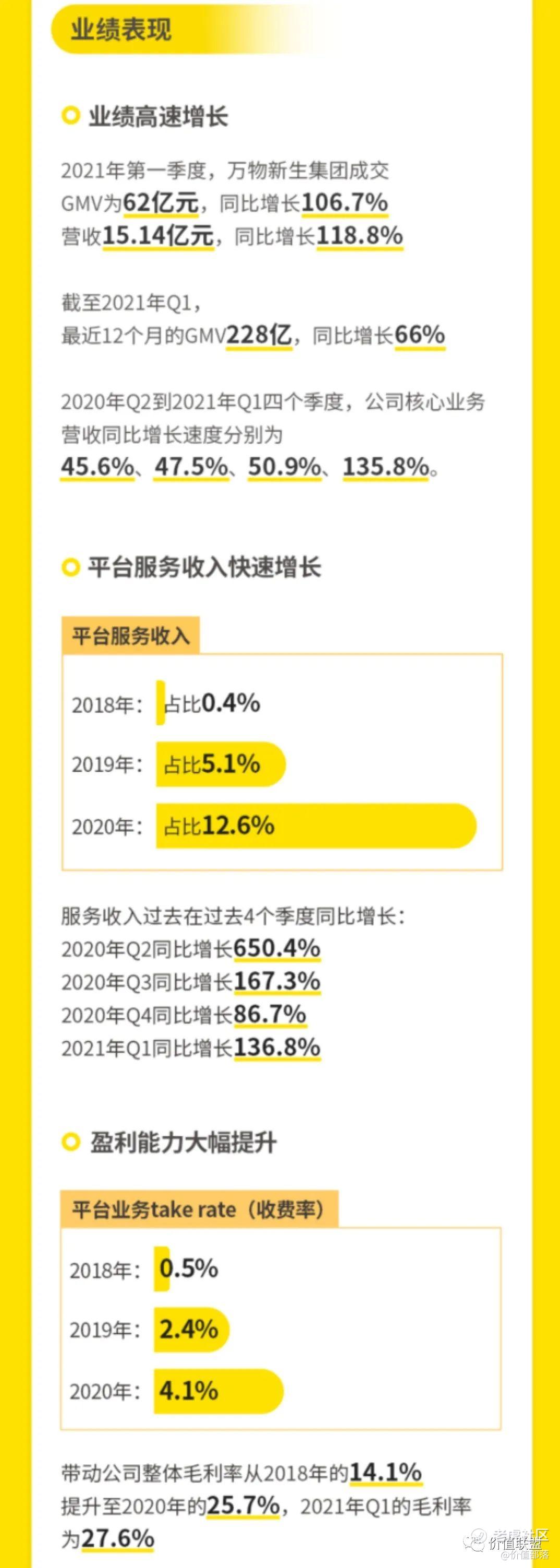Screen dimensions: 560x1568
Task: Click the 2019 take rate 2.4% bar
Action: click(191, 1329)
